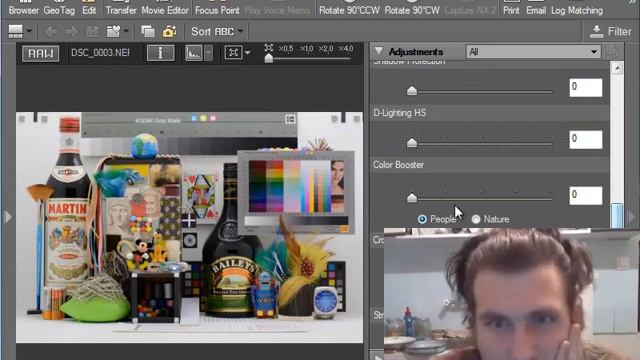Click the Adjustments scrollbar thumb

[x=617, y=216]
